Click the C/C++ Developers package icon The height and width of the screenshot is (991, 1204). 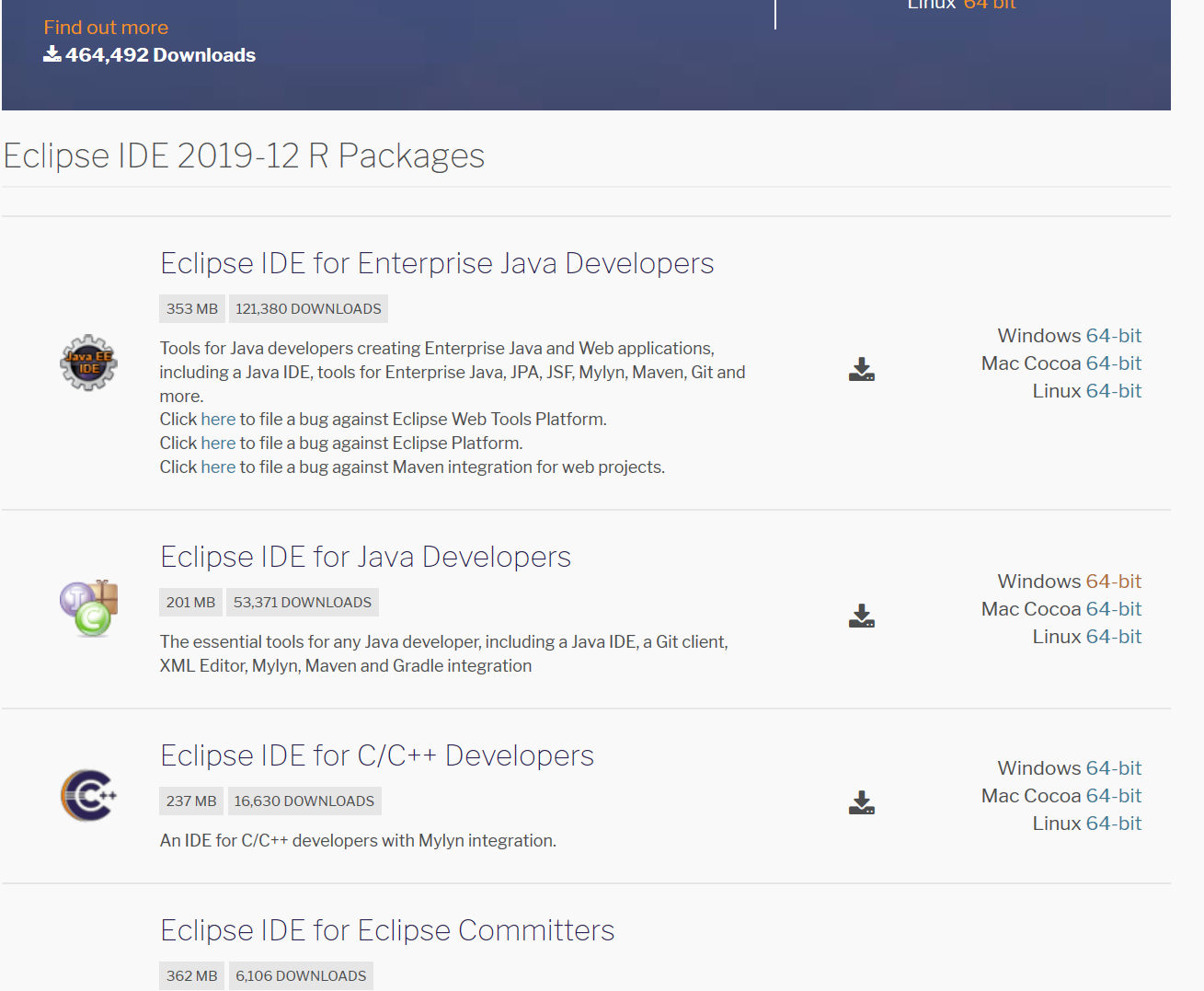(x=88, y=796)
